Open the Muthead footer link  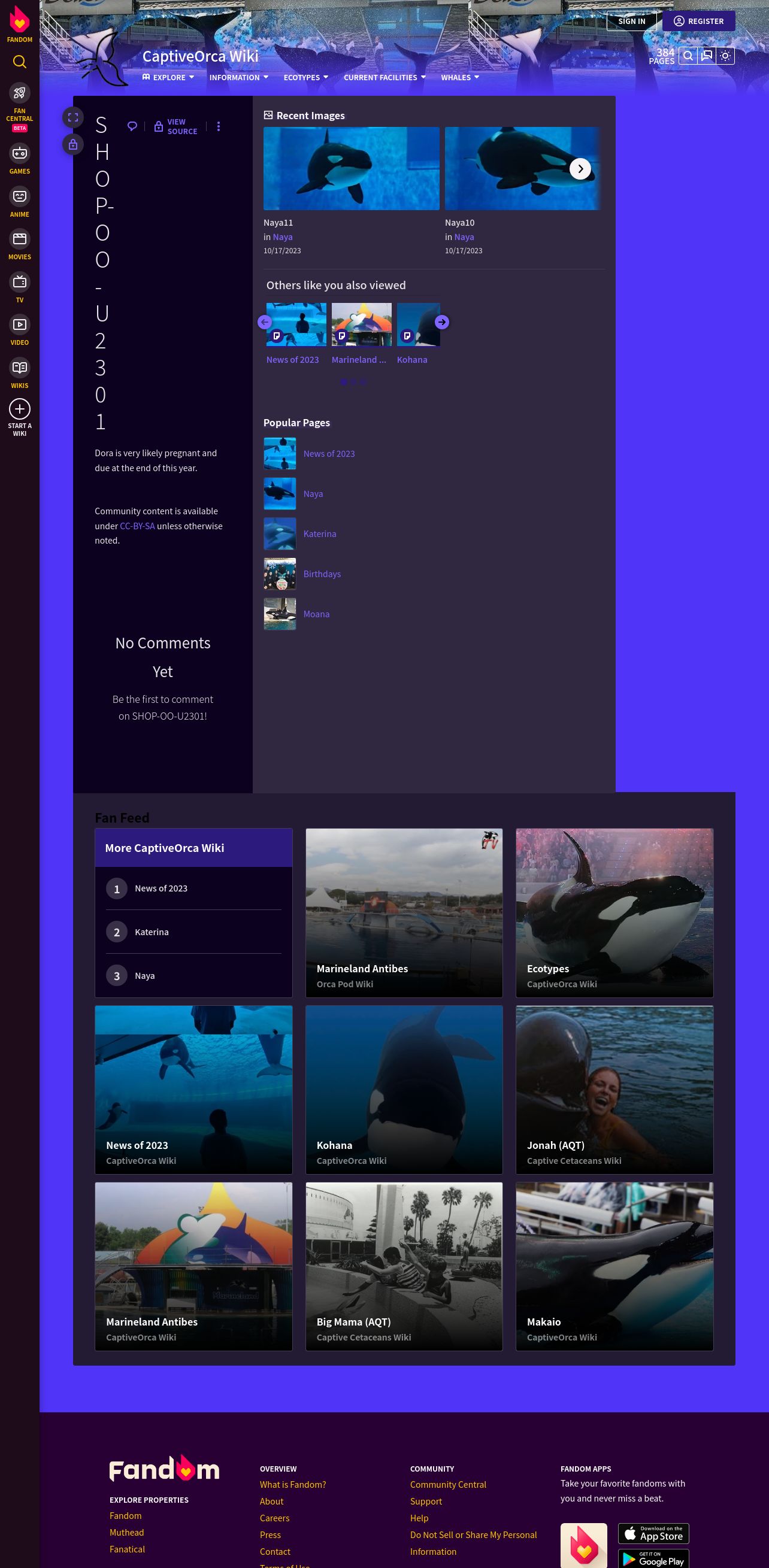coord(126,1532)
